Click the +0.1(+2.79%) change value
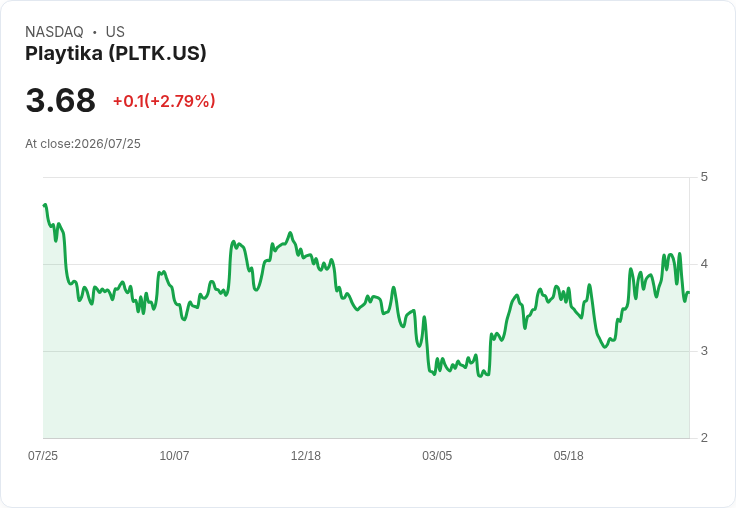This screenshot has height=508, width=736. pyautogui.click(x=164, y=100)
